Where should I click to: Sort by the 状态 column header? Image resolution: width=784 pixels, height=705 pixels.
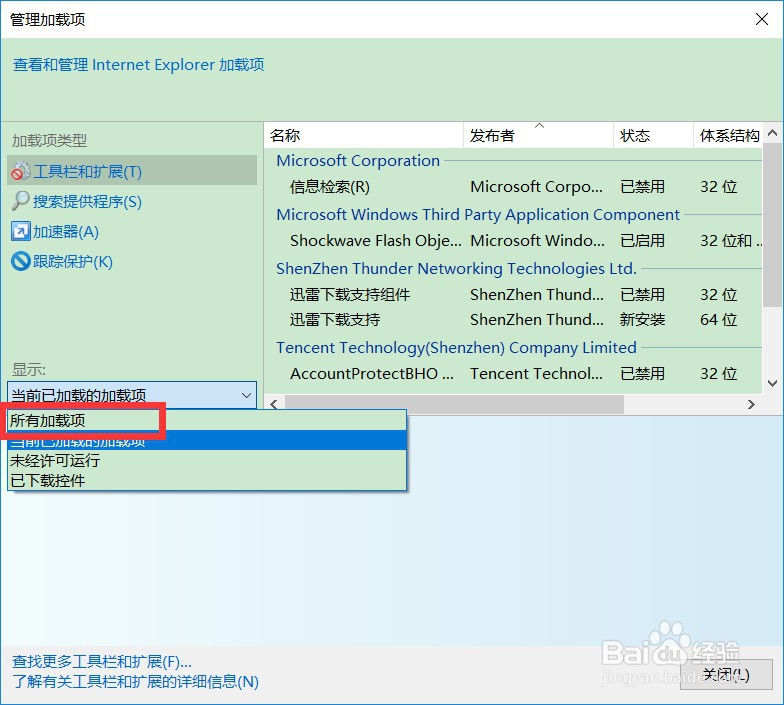(x=653, y=135)
